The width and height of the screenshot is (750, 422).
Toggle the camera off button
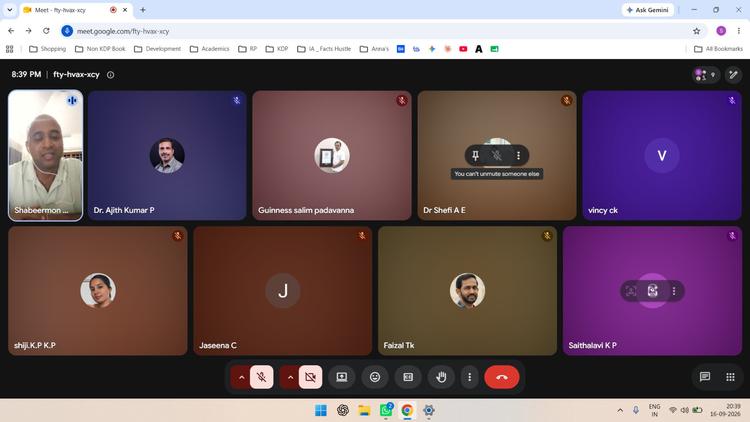[x=310, y=377]
